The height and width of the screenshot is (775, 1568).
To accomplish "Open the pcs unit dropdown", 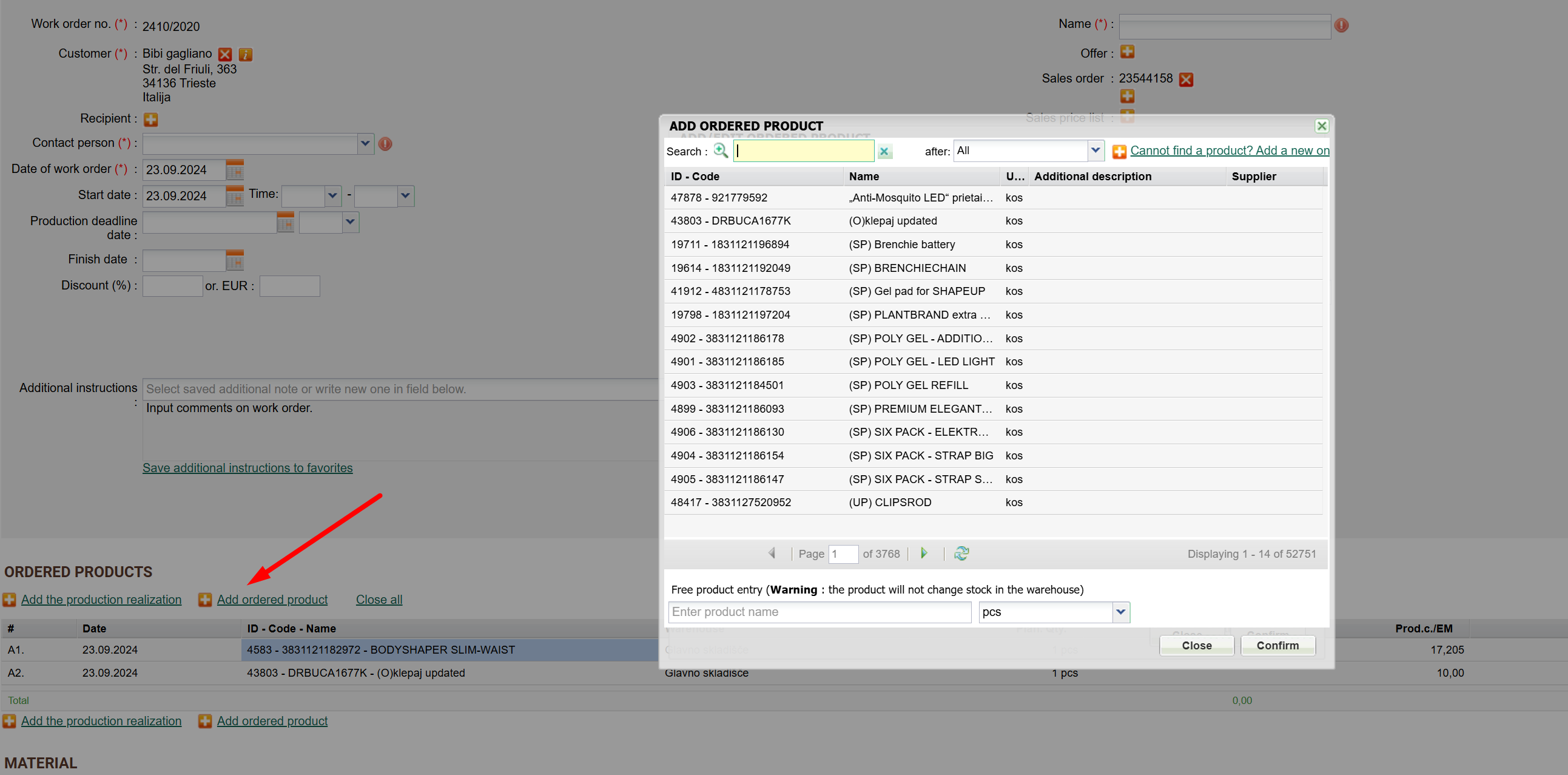I will click(1120, 612).
